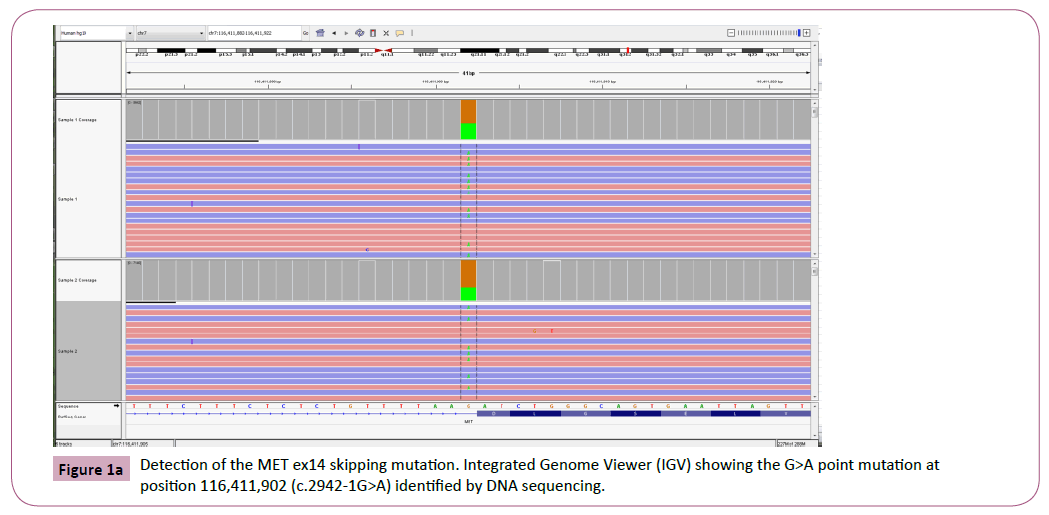This screenshot has height=515, width=1049.
Task: Zoom in with the plus button
Action: 807,33
